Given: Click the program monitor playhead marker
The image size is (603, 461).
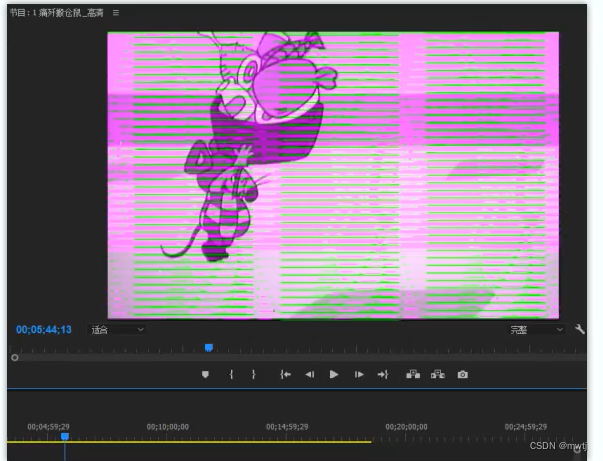Looking at the screenshot, I should click(x=209, y=348).
